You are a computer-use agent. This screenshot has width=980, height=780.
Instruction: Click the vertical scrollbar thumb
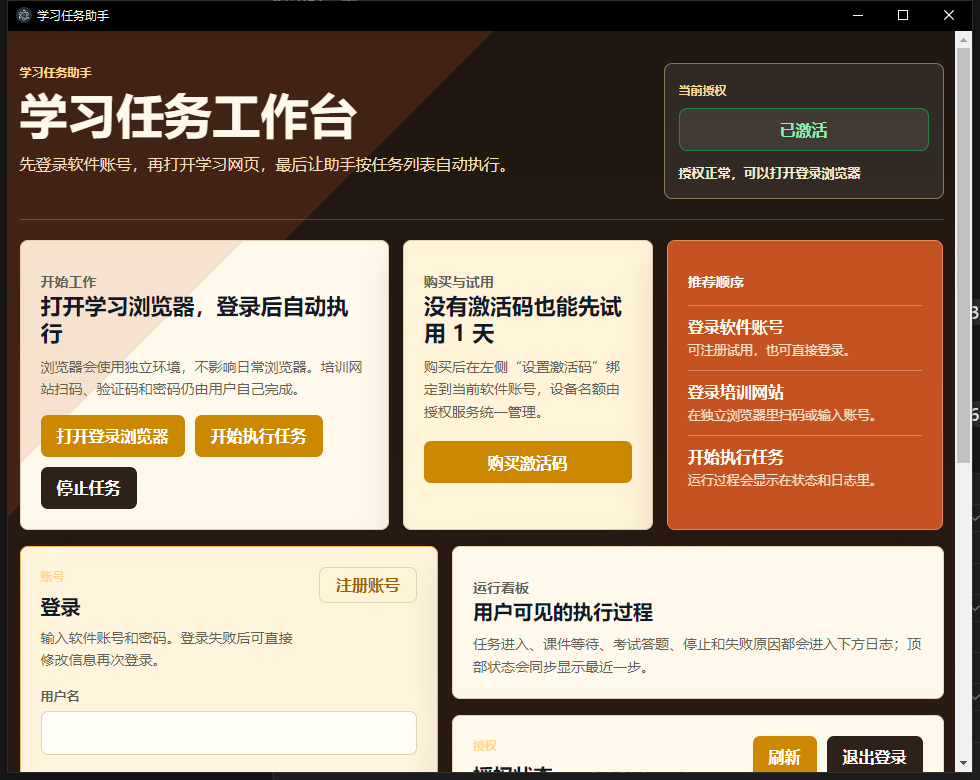coord(963,255)
